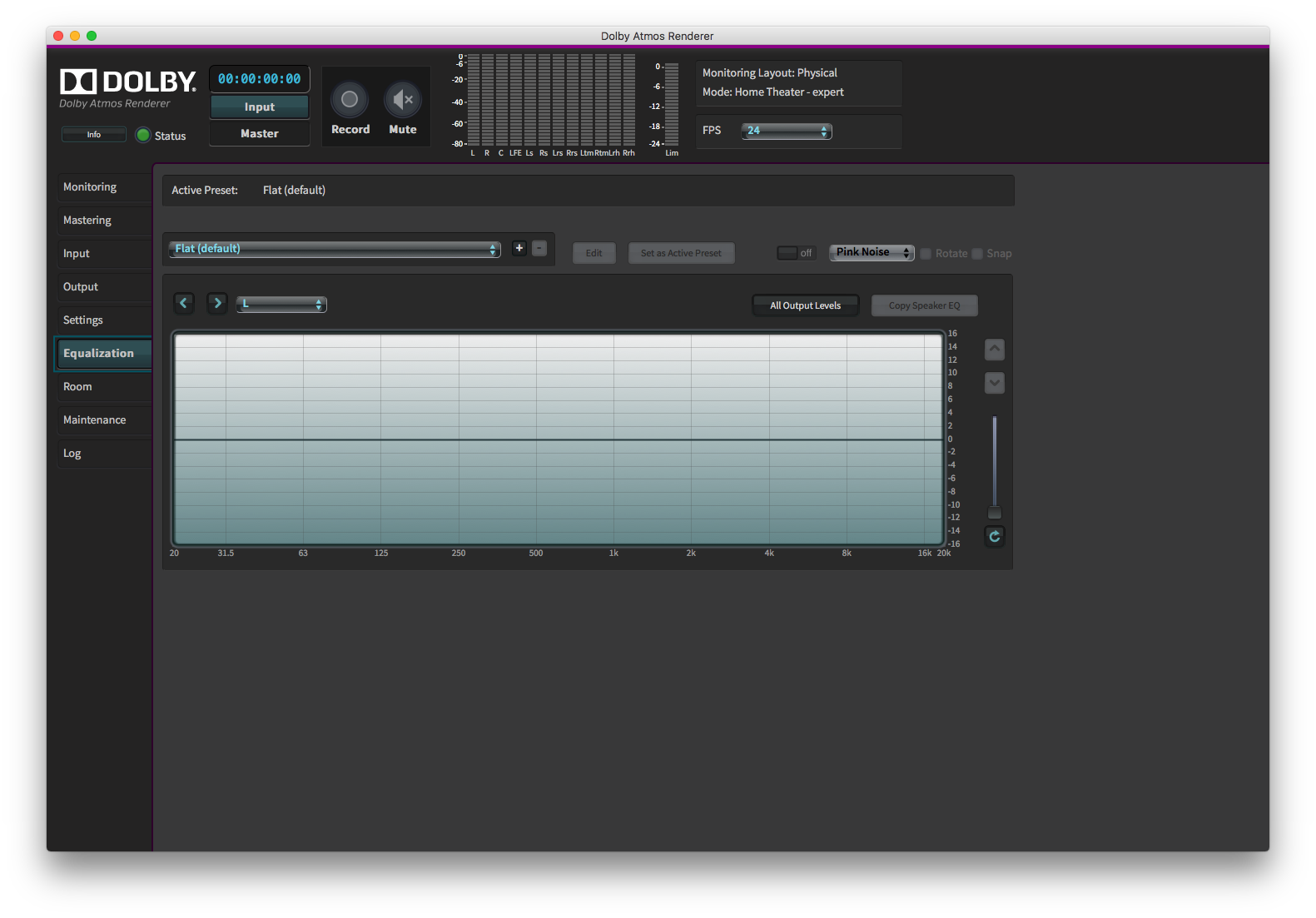Open the Pink Noise type dropdown
The image size is (1316, 918).
coord(872,253)
